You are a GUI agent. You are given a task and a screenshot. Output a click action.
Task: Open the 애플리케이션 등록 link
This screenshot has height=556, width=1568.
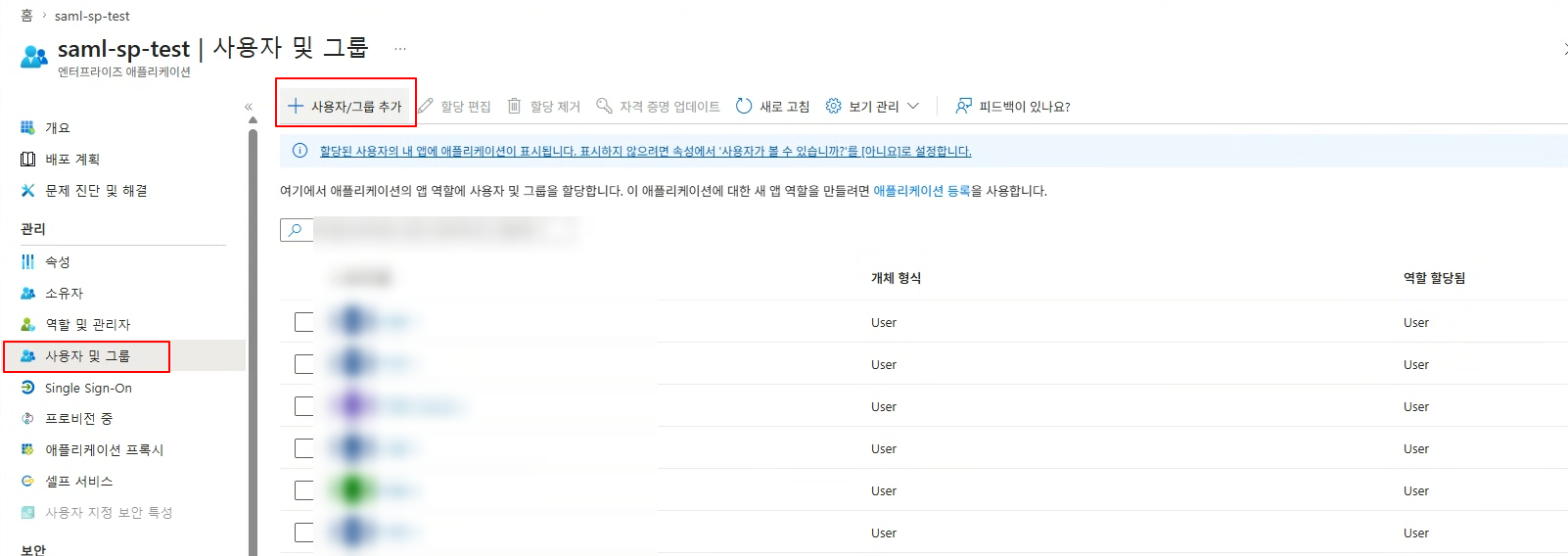point(922,191)
